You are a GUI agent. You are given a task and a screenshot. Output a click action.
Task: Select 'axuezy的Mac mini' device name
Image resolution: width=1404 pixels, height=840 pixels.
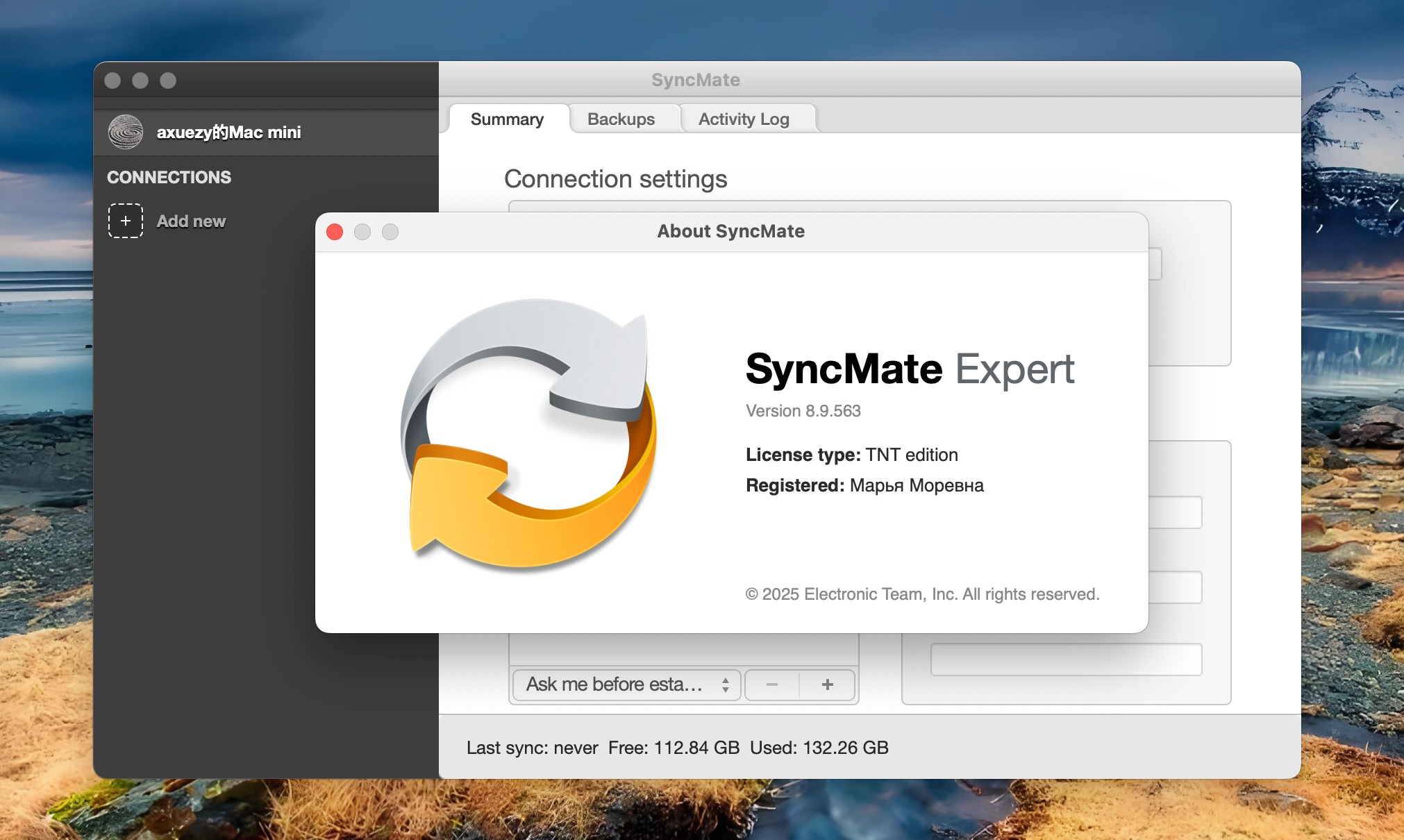point(228,132)
